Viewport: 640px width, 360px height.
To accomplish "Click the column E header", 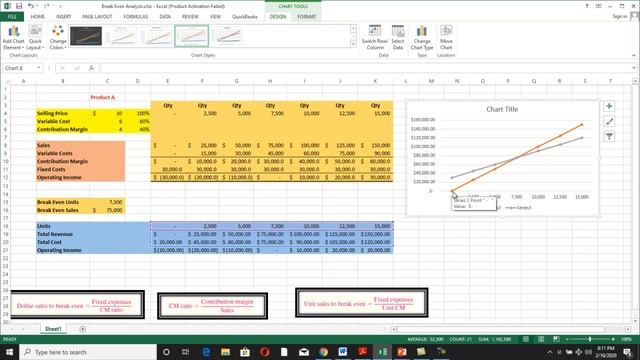I will (167, 81).
